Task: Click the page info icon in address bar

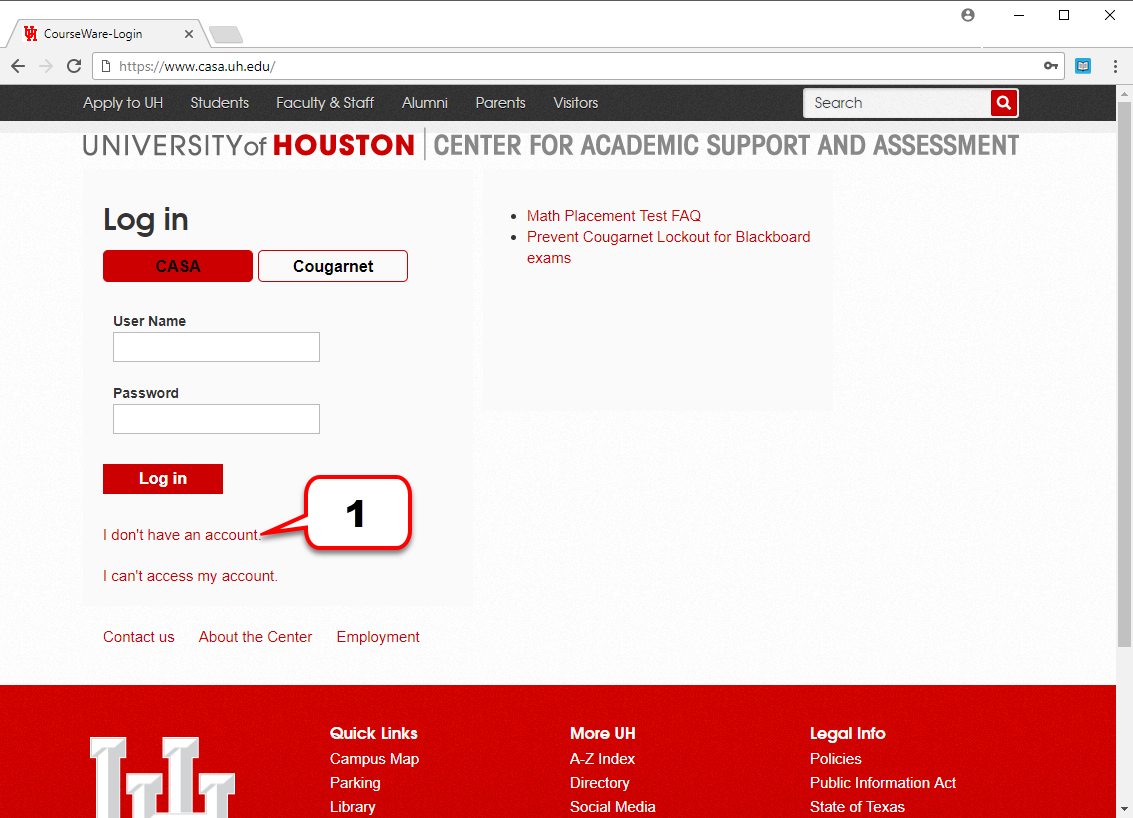Action: (106, 66)
